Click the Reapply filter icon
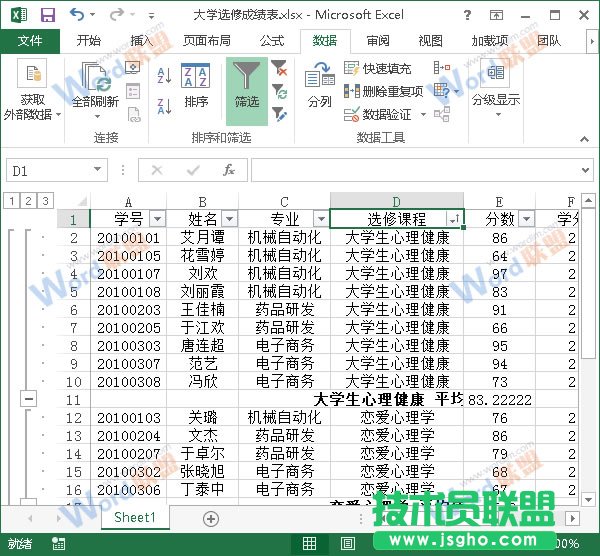This screenshot has width=600, height=556. pos(280,92)
